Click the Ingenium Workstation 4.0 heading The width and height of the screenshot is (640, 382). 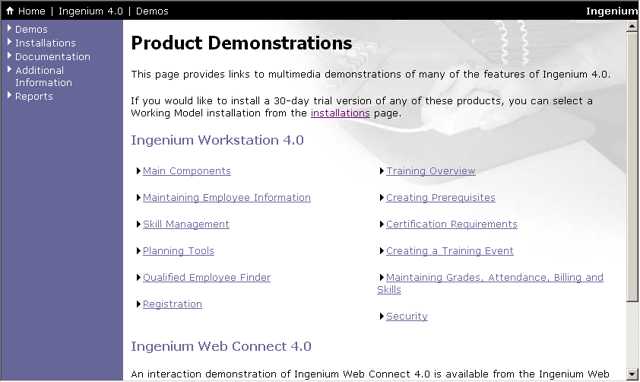click(217, 140)
